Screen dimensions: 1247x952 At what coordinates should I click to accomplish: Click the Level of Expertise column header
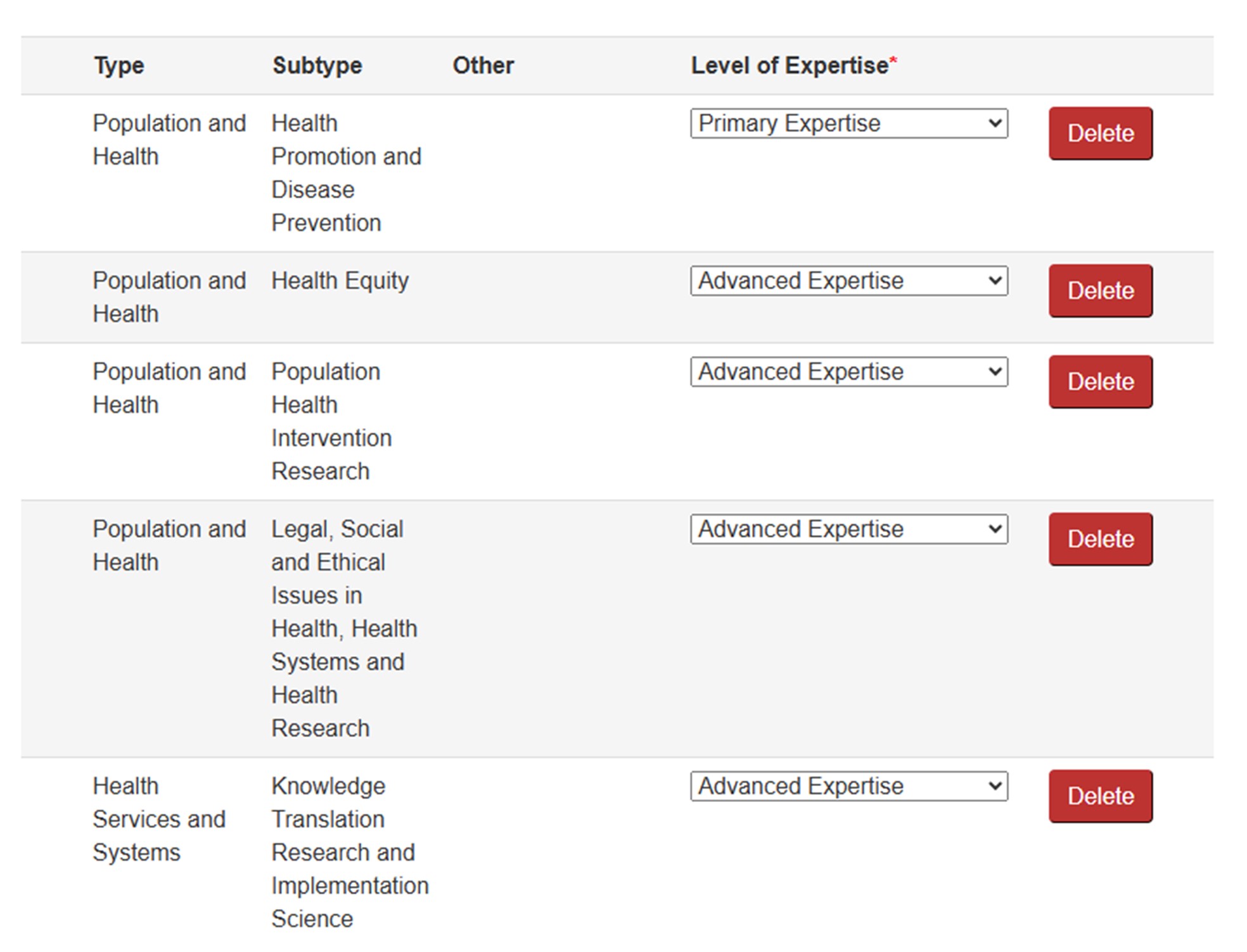790,66
